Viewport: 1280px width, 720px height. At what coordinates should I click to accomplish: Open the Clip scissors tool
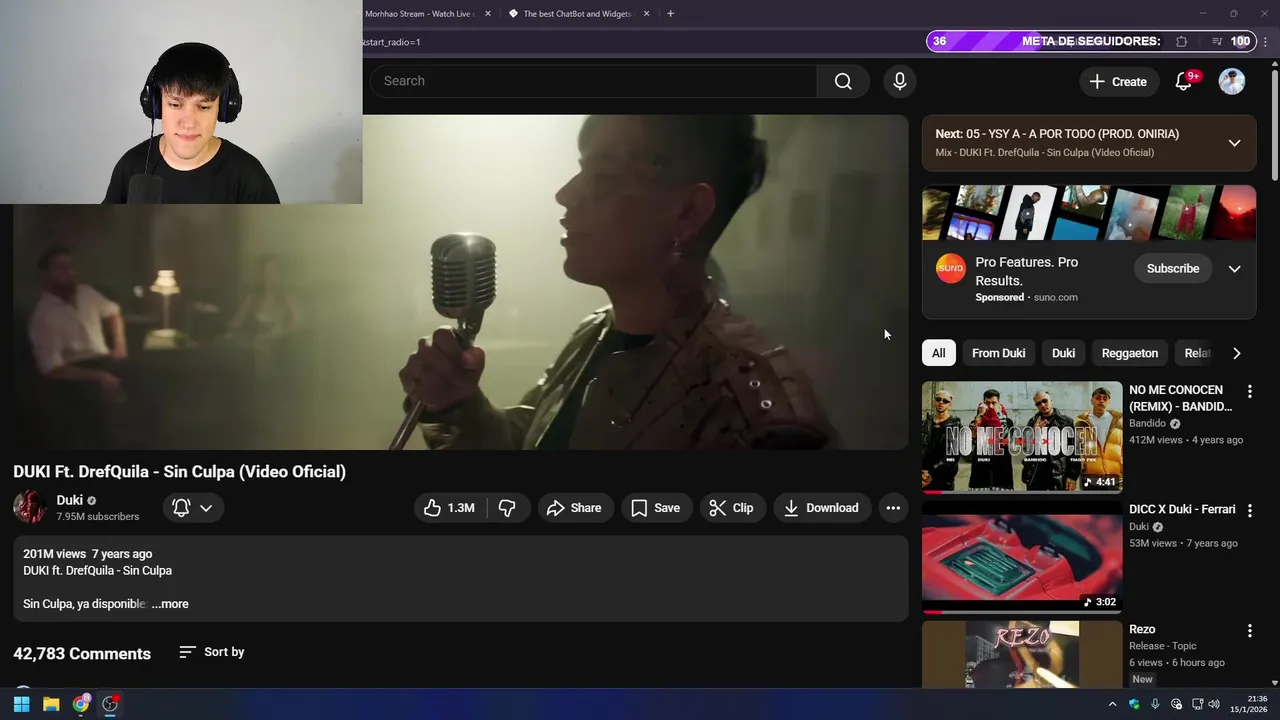pos(731,508)
